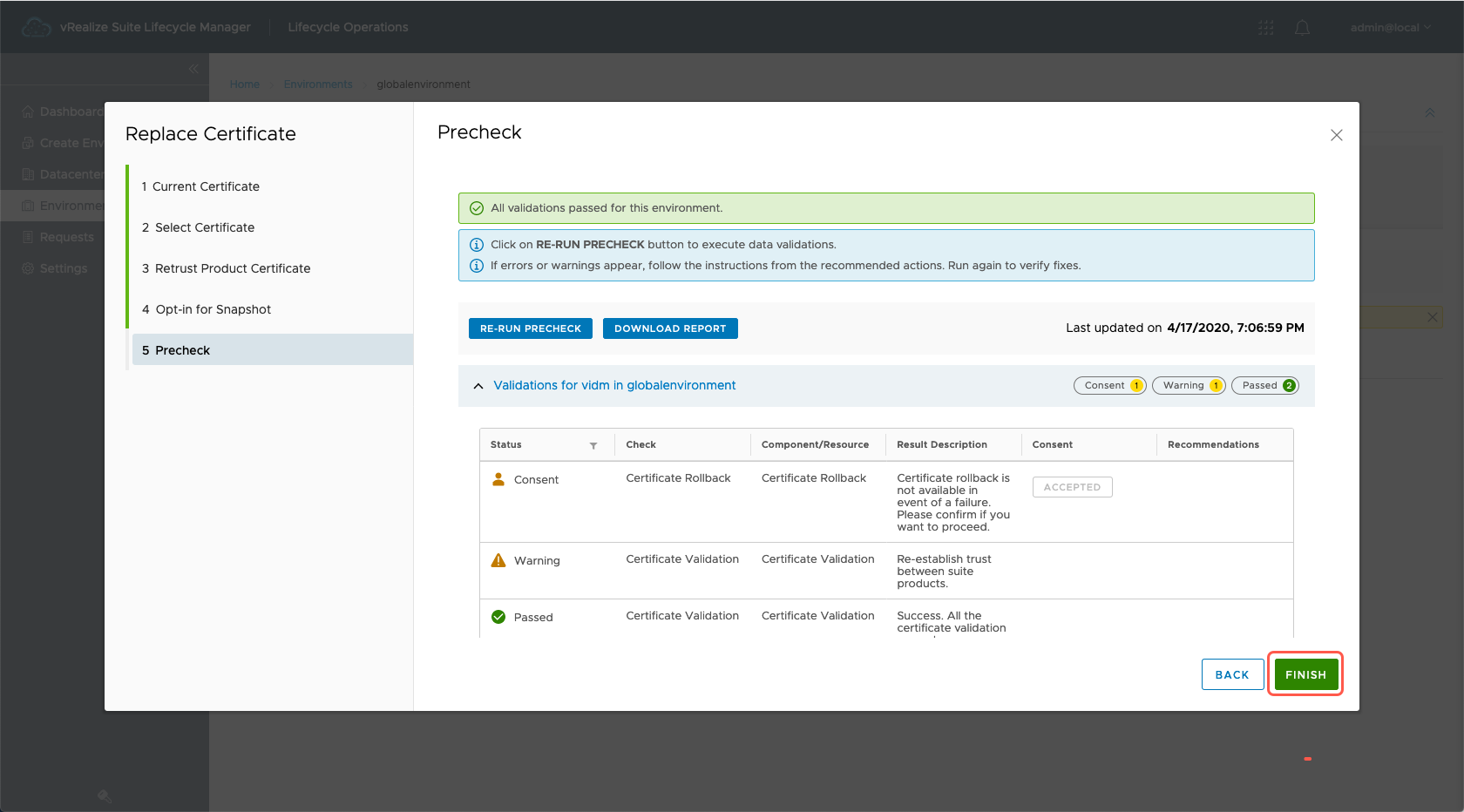Click the DOWNLOAD REPORT button
1464x812 pixels.
[x=669, y=328]
